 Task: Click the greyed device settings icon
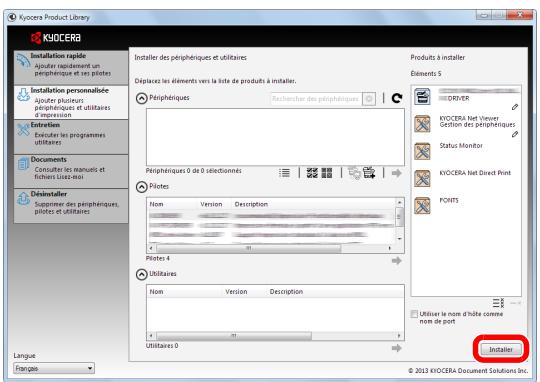354,173
